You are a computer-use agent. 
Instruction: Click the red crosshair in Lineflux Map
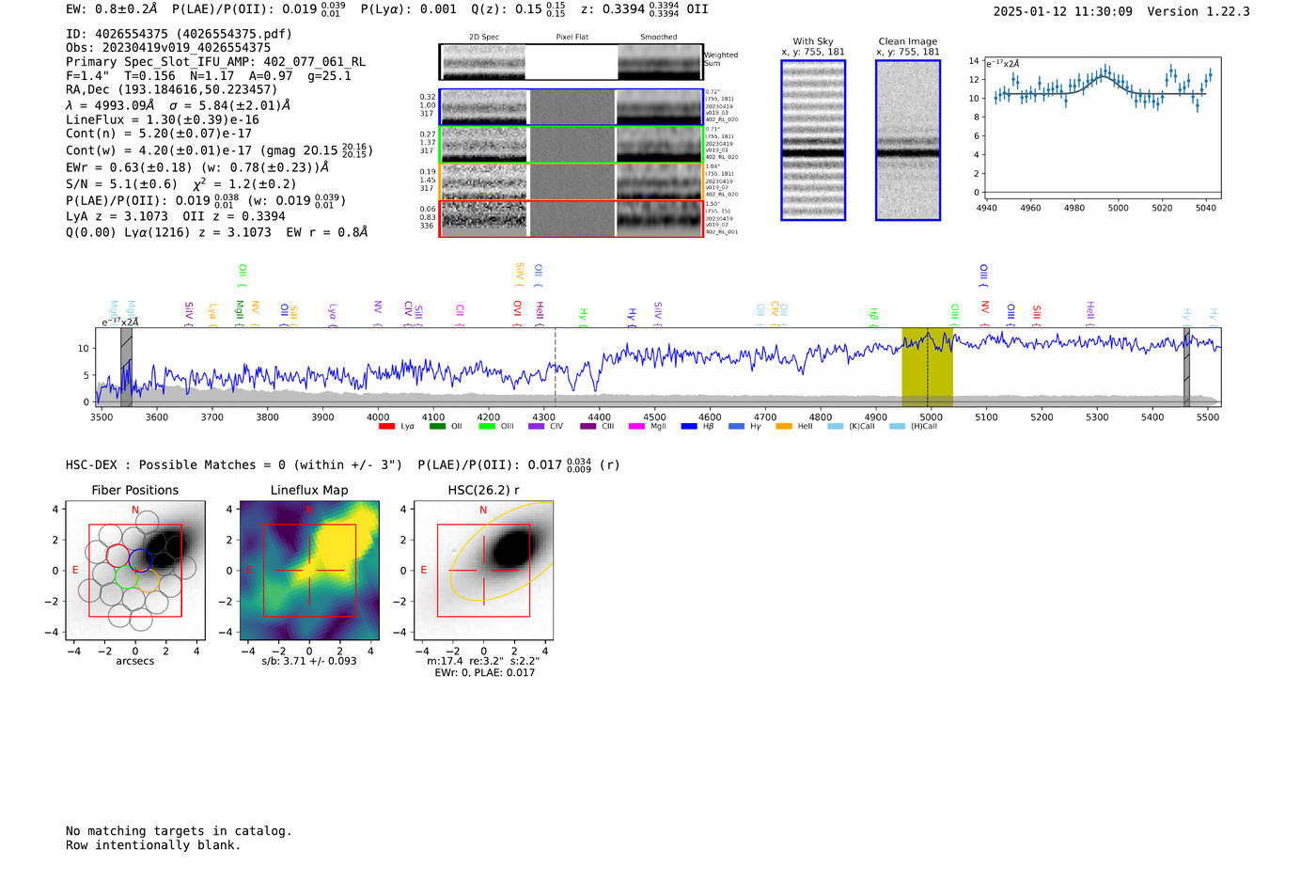click(x=309, y=571)
